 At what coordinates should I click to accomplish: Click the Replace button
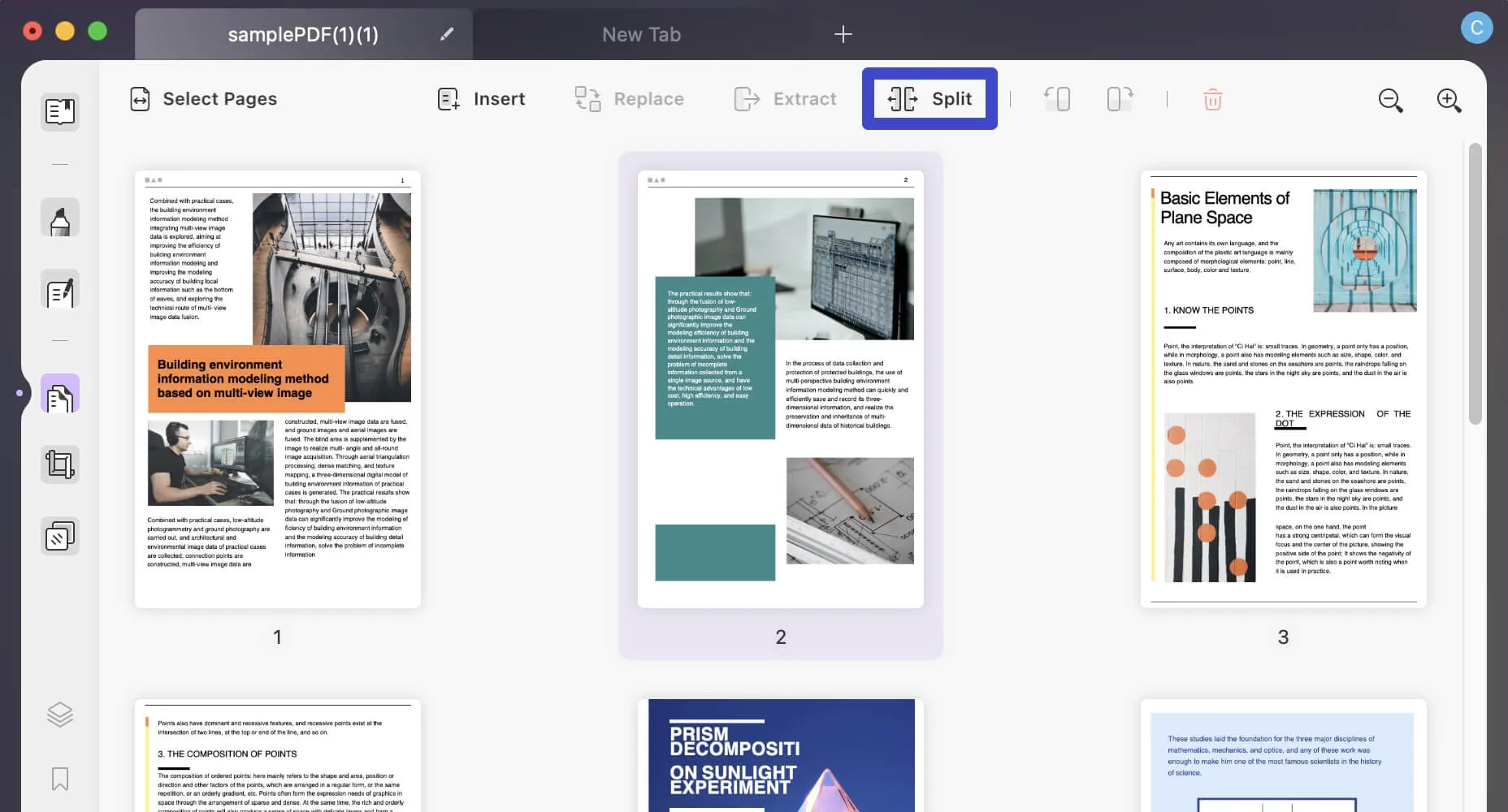pyautogui.click(x=630, y=99)
